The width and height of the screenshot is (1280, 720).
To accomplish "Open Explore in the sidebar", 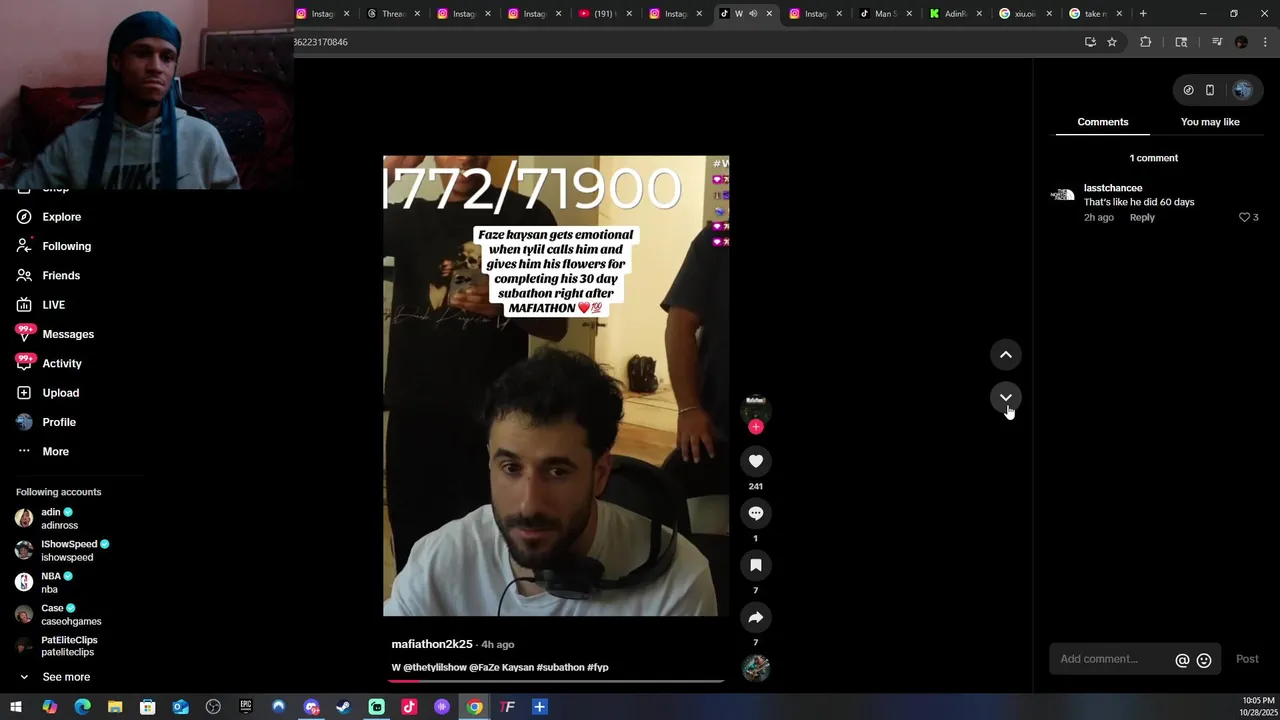I will (x=61, y=217).
